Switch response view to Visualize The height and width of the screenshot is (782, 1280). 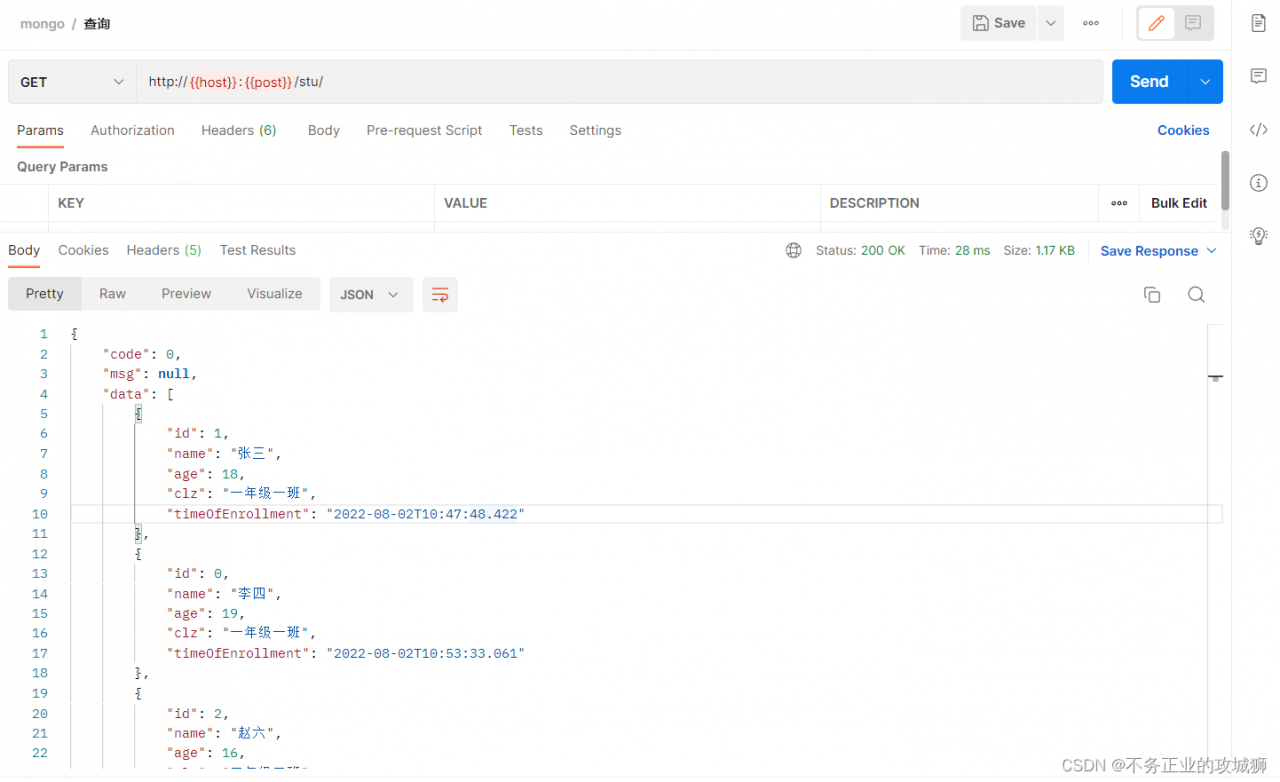click(275, 294)
